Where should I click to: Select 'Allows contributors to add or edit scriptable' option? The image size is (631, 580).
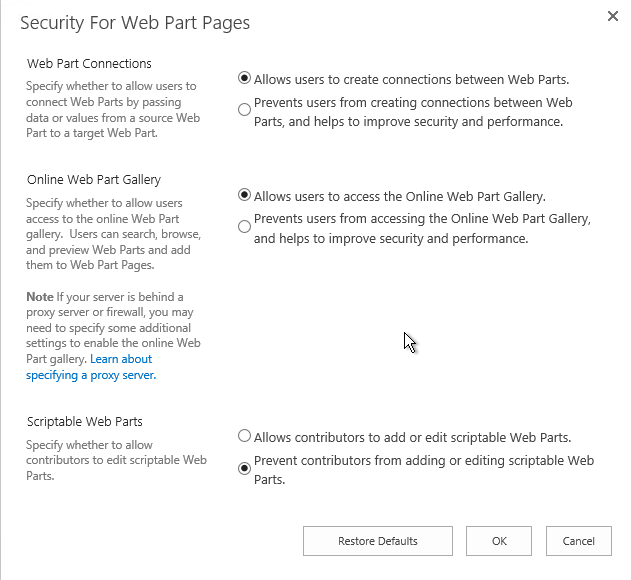coord(245,436)
